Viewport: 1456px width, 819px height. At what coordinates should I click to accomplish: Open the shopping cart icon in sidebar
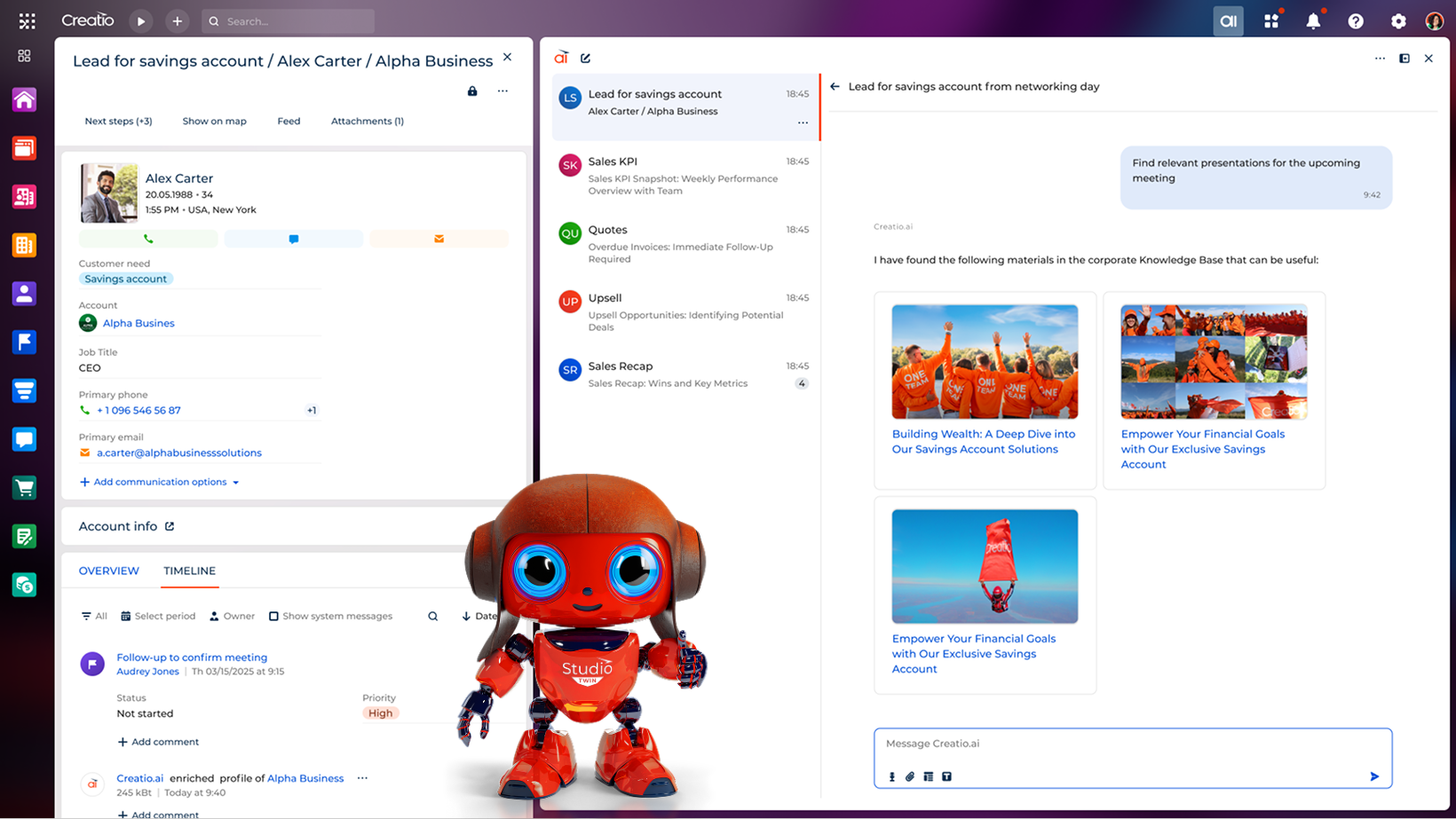24,487
